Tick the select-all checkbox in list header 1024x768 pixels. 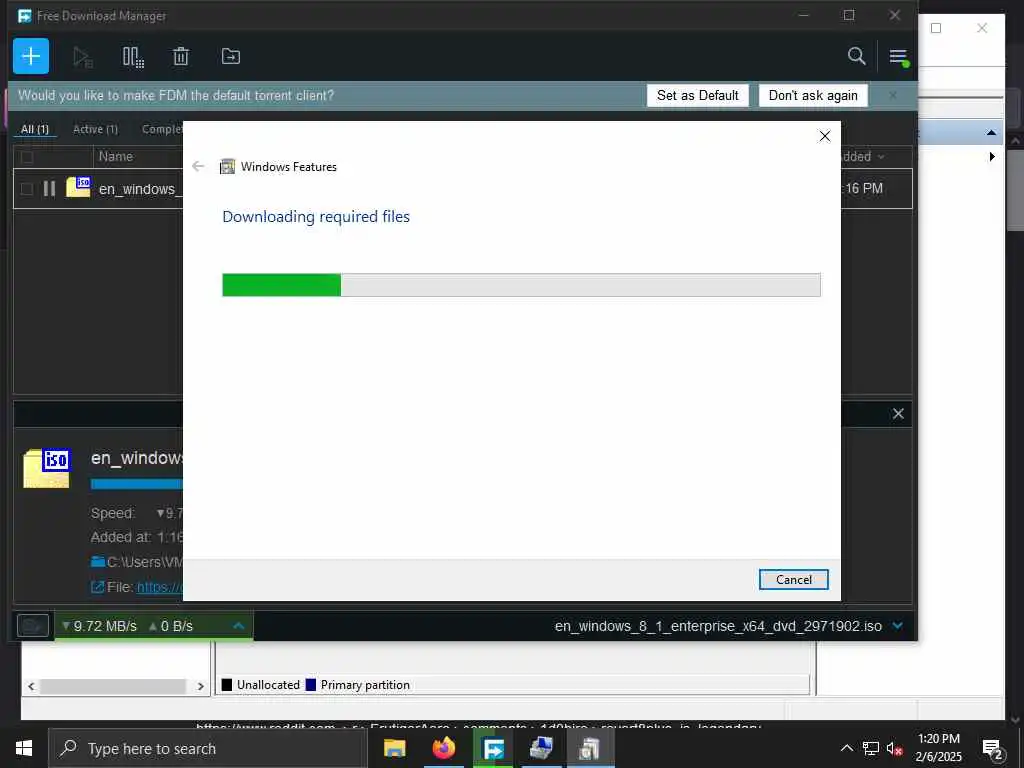tap(27, 157)
